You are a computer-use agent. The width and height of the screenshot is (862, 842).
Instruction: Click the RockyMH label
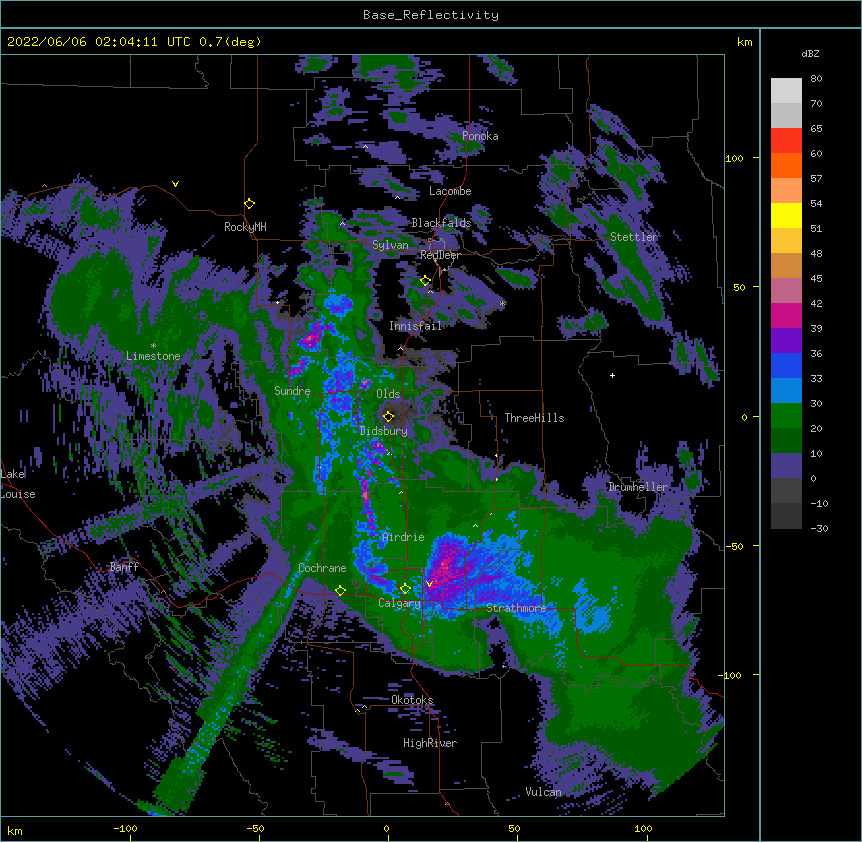coord(245,227)
